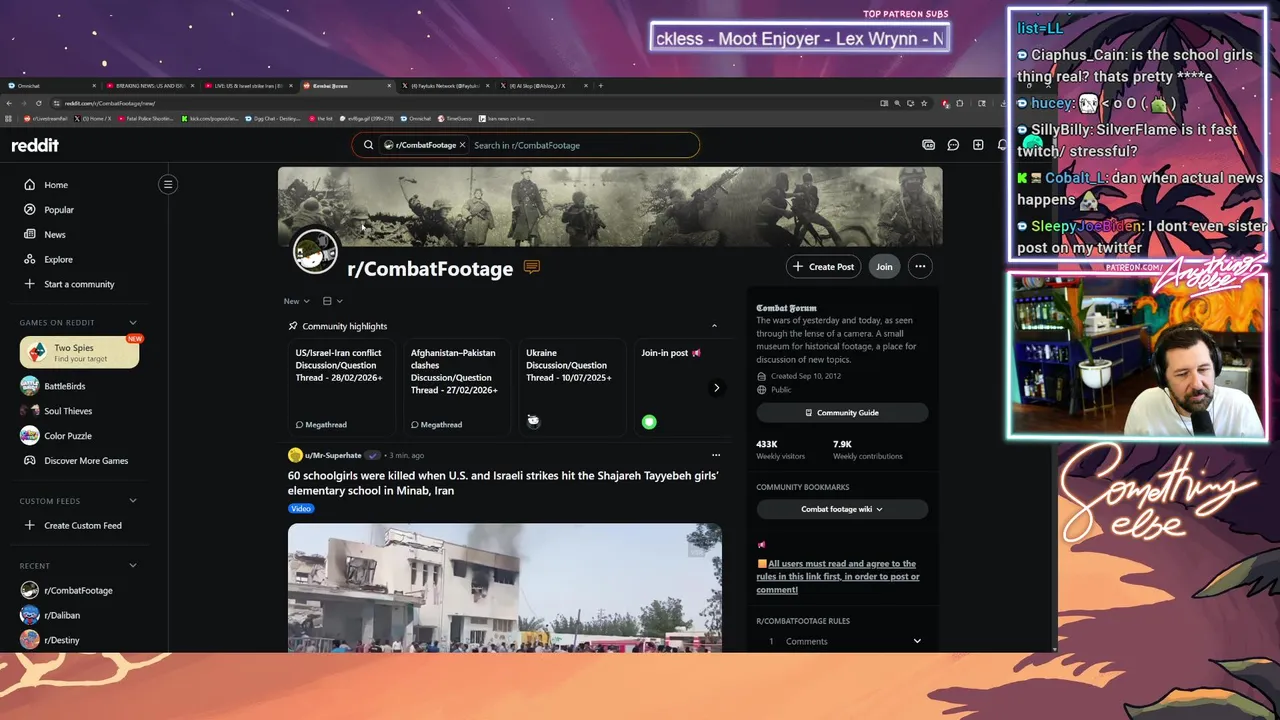Open u/Mr-Superhate user profile

point(333,455)
